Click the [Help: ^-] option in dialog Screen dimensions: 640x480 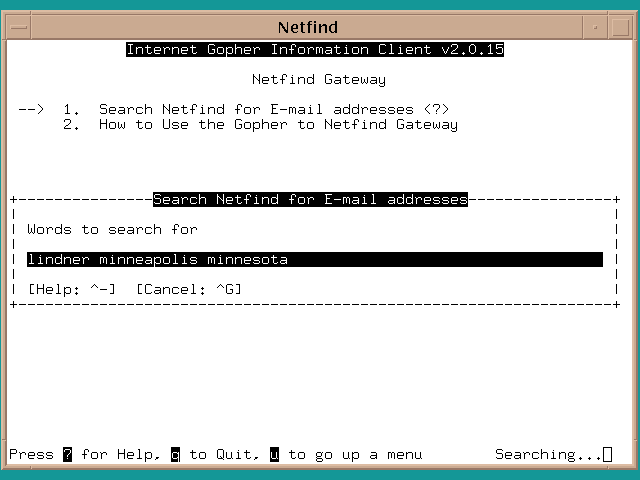[72, 289]
